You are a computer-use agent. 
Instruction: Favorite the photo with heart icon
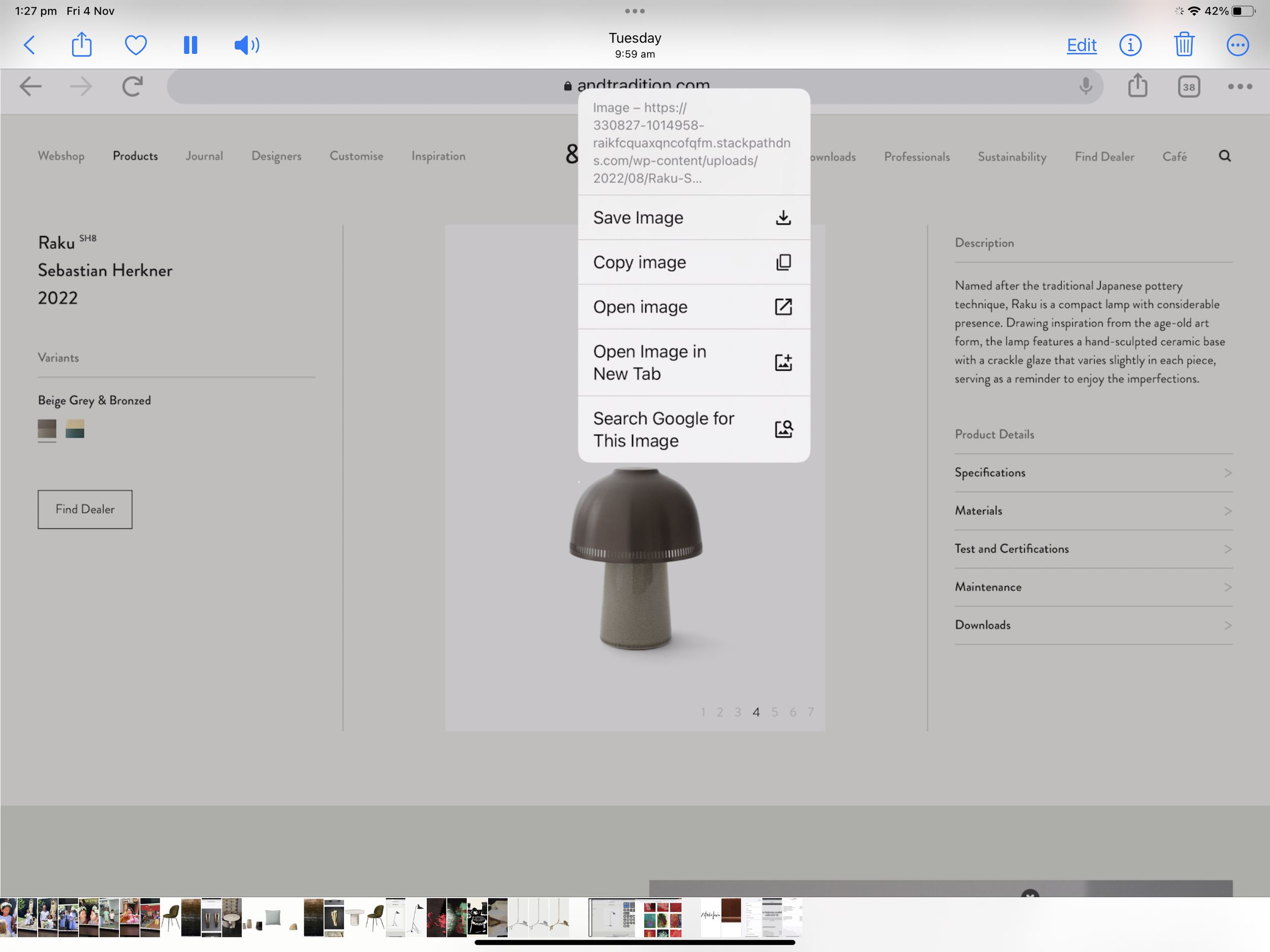[x=136, y=45]
